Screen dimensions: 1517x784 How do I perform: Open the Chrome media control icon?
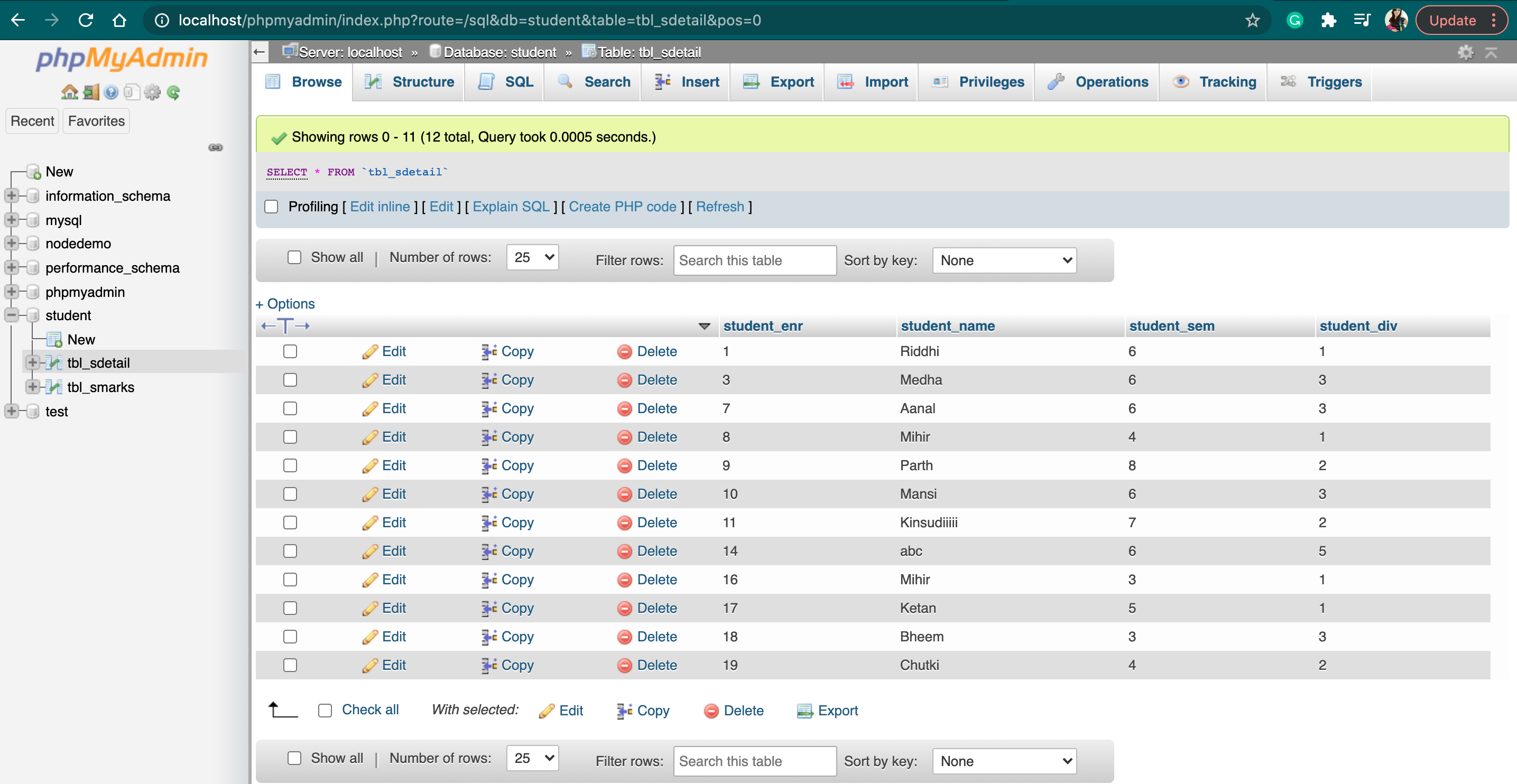[x=1362, y=21]
